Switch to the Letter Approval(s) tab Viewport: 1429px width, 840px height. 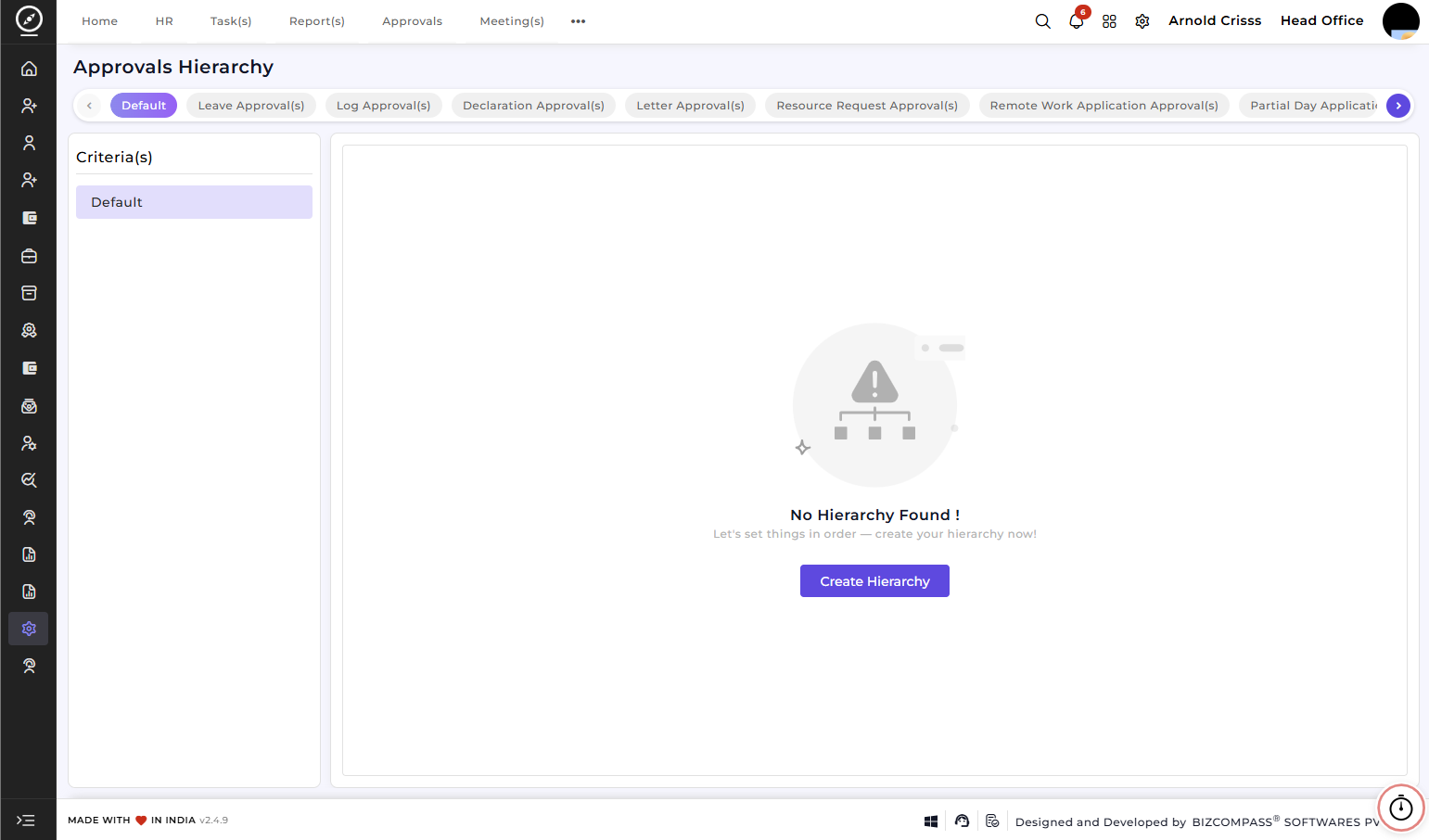click(x=691, y=106)
